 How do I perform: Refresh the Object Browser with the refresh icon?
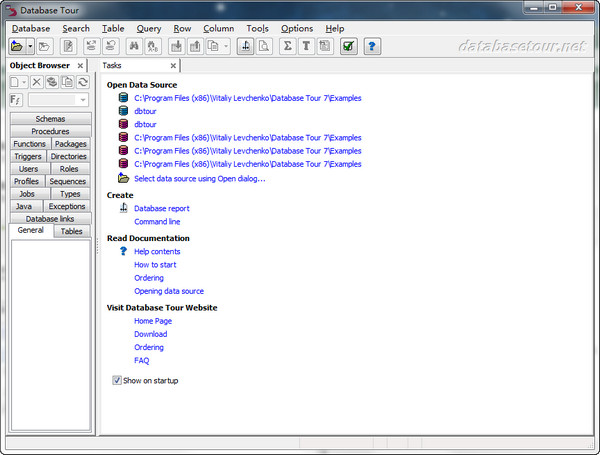(x=82, y=82)
